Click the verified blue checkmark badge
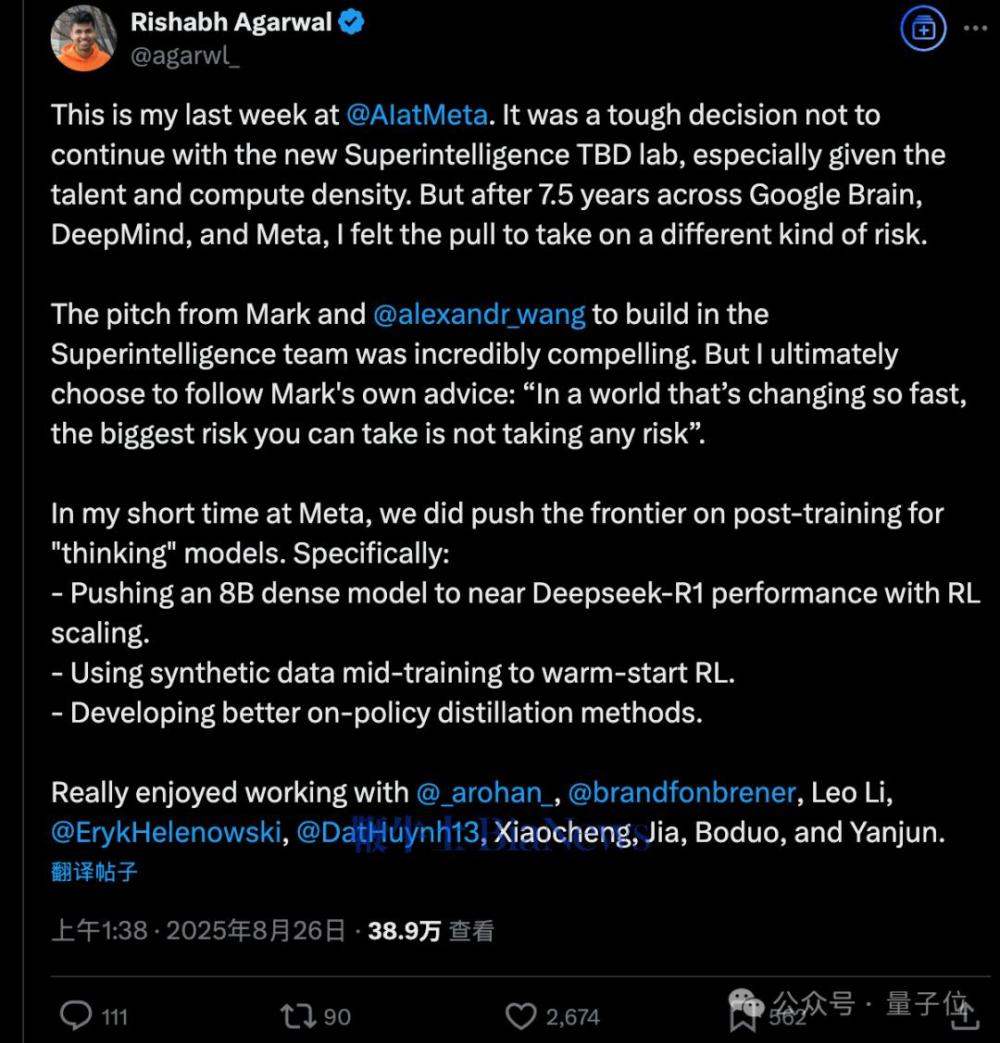 pos(352,22)
